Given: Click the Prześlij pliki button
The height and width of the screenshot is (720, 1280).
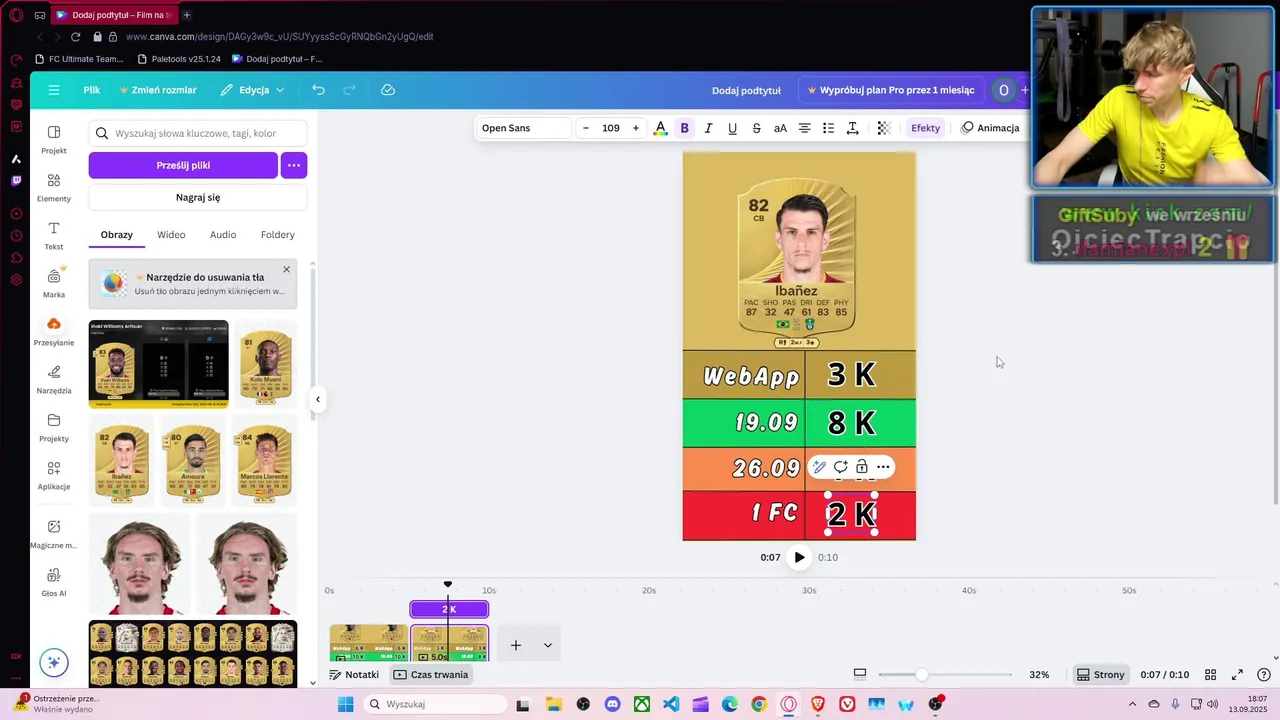Looking at the screenshot, I should point(183,165).
